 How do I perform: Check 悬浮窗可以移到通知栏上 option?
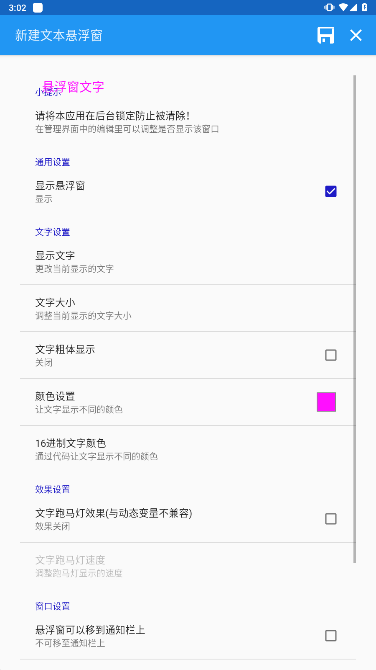tap(331, 636)
